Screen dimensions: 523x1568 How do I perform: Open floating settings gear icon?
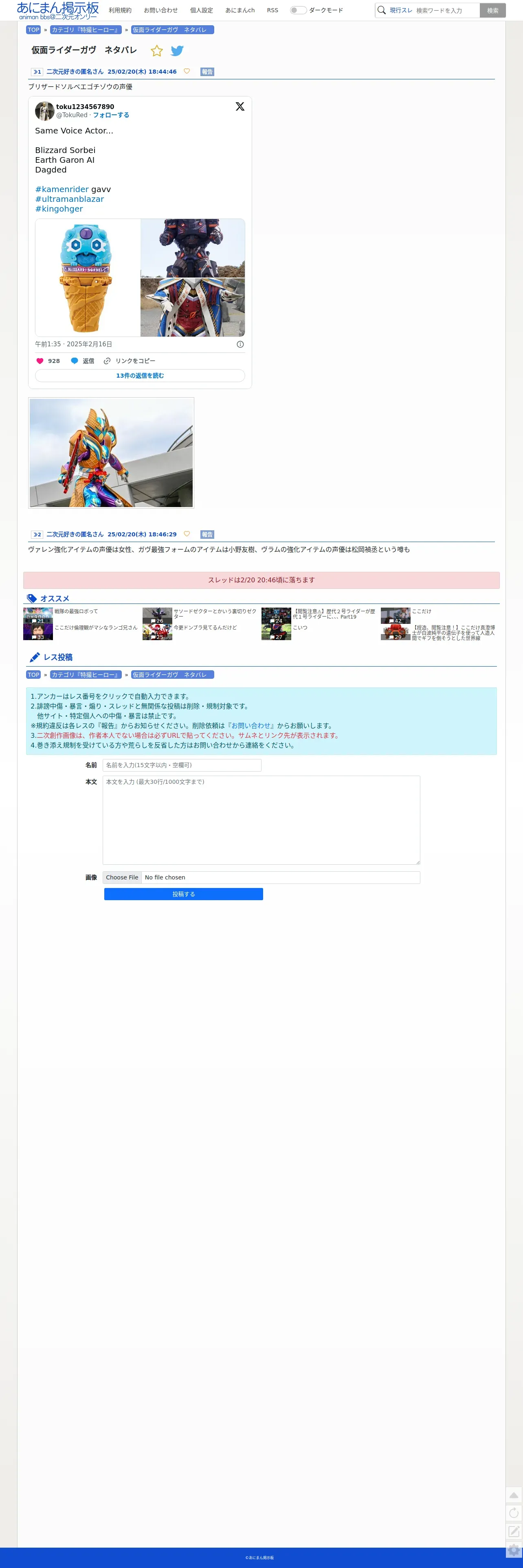coord(514,1550)
